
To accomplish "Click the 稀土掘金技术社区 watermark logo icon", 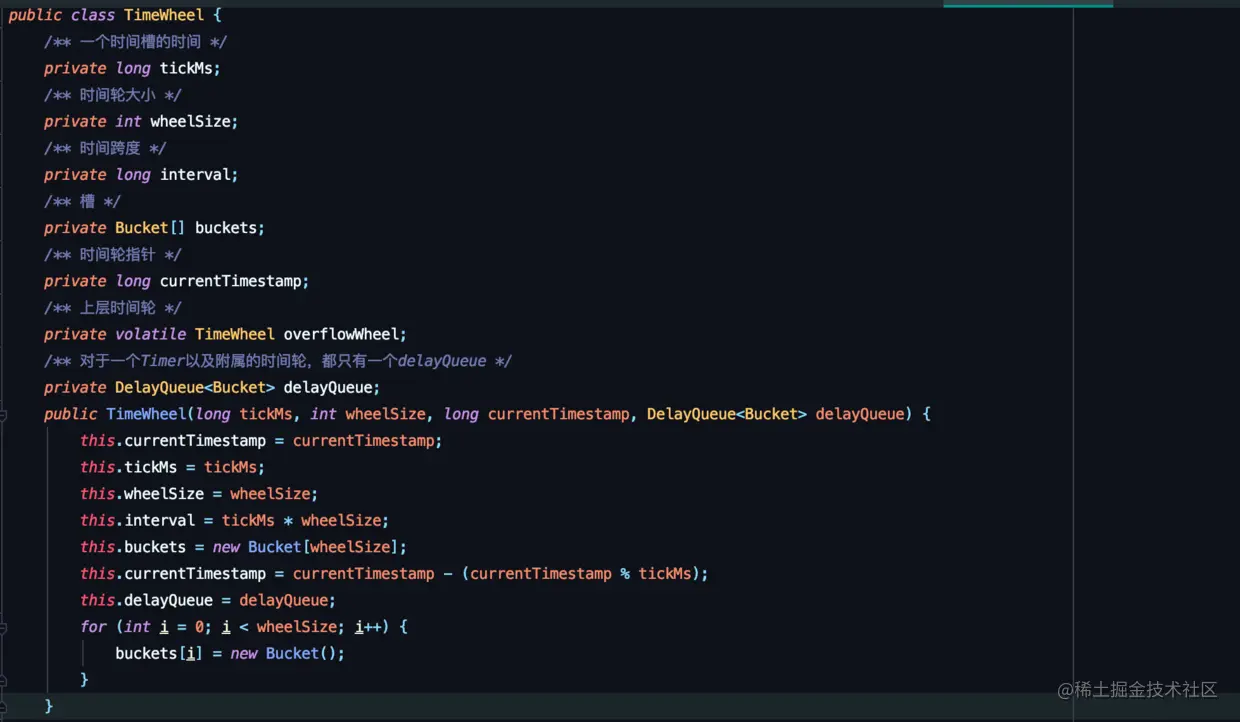I will (x=1066, y=690).
